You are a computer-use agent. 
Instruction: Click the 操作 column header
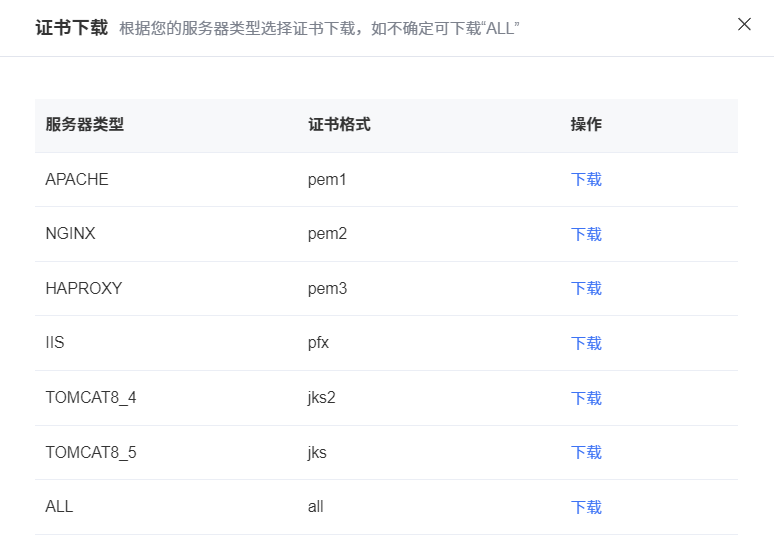(586, 125)
